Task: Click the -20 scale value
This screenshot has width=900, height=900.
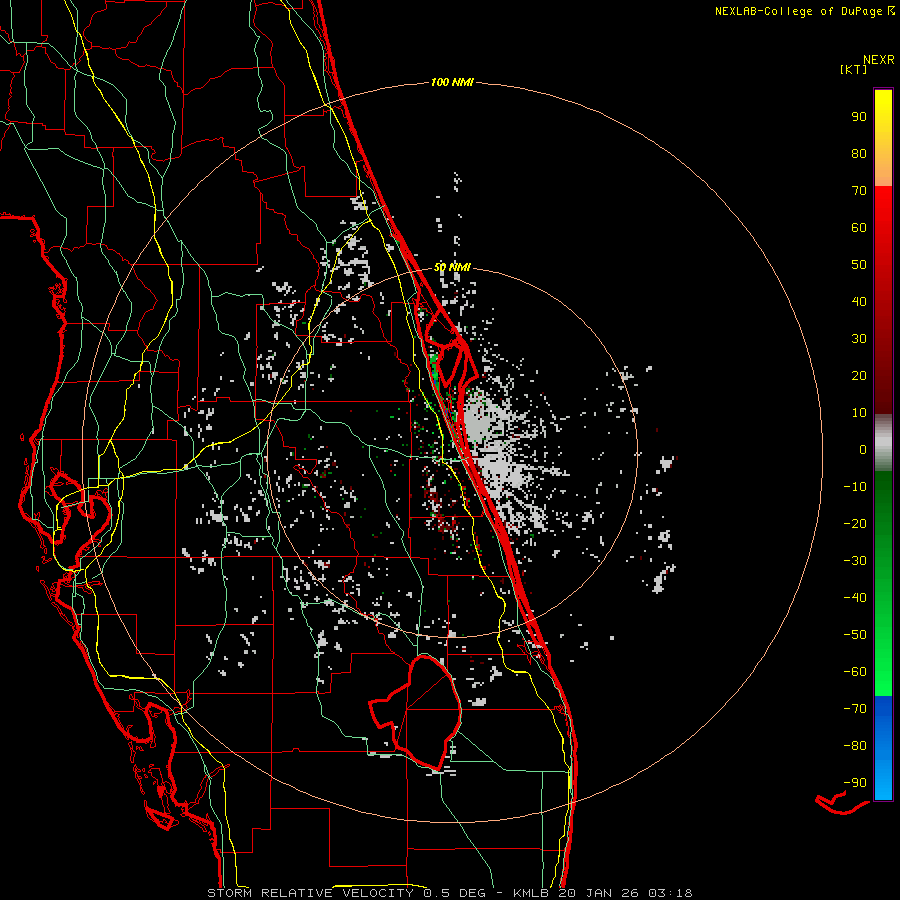Action: 855,523
